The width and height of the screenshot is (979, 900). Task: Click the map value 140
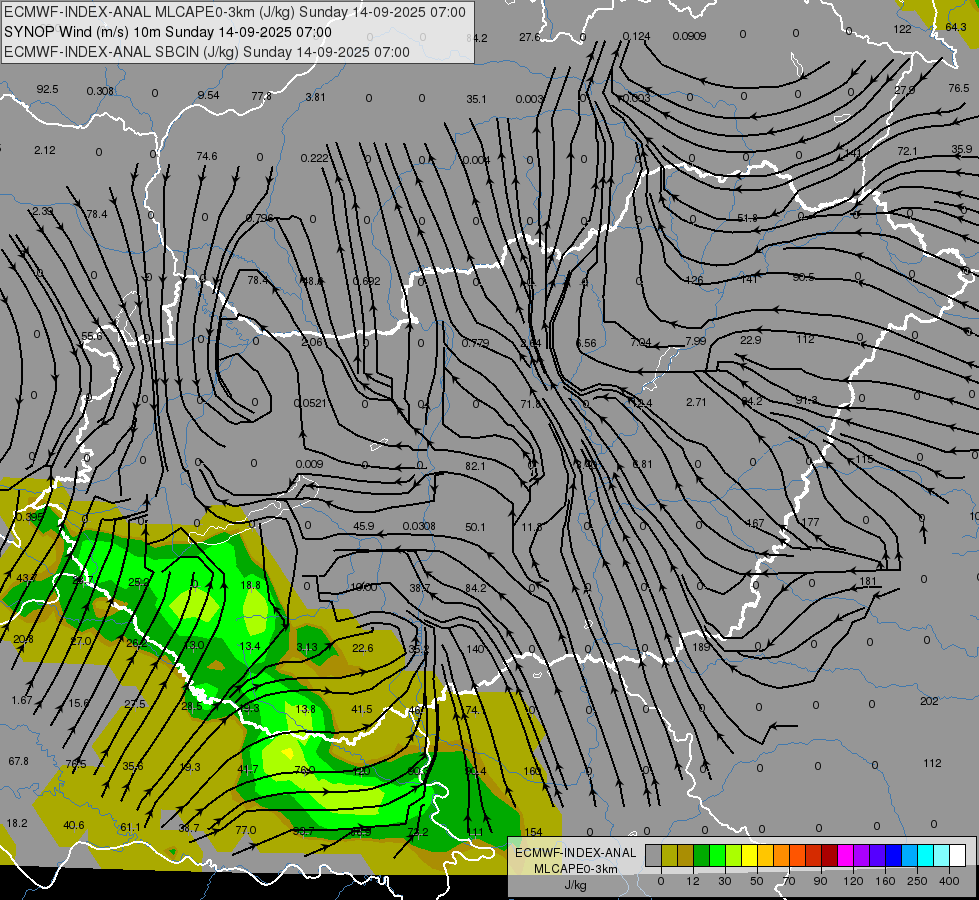click(475, 648)
